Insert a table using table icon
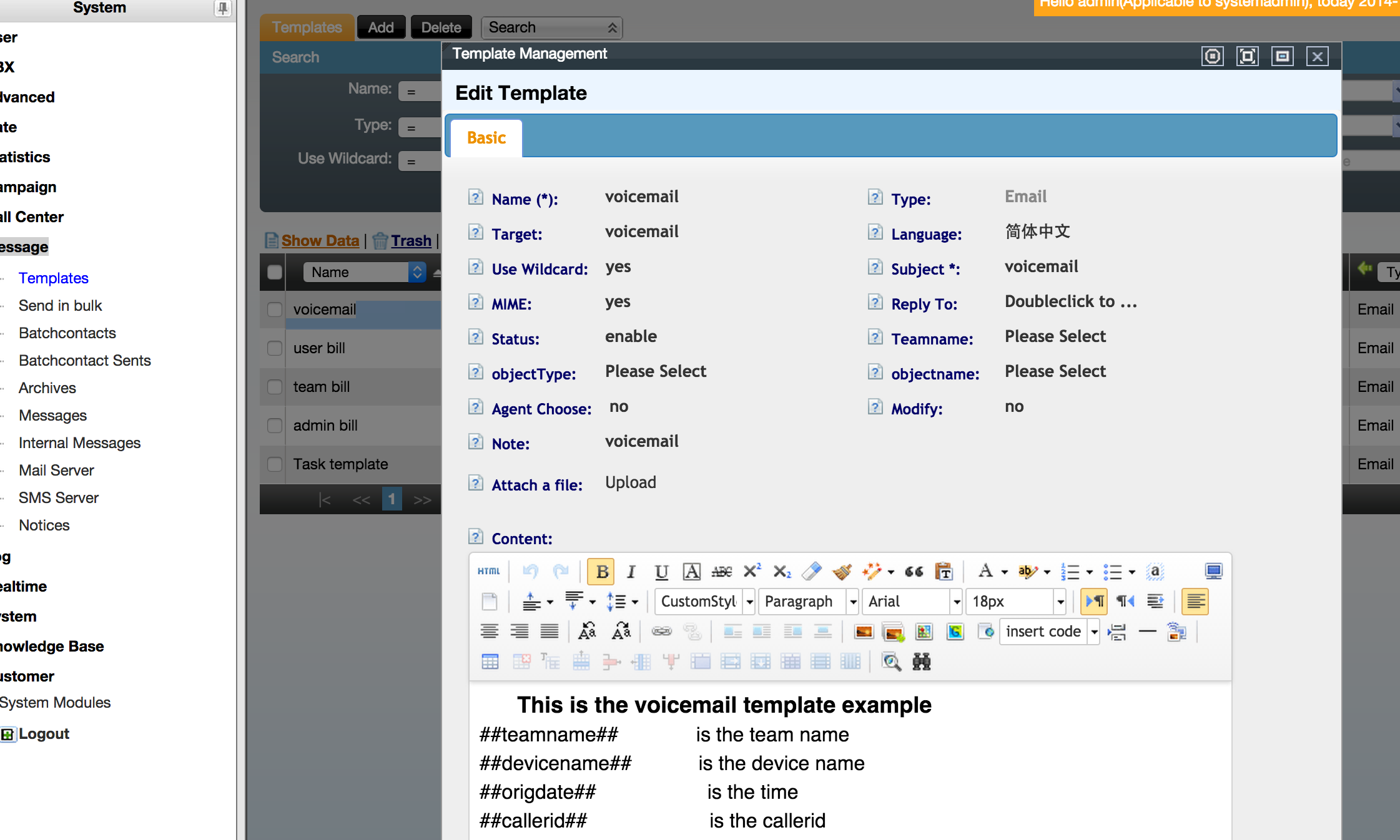Image resolution: width=1400 pixels, height=840 pixels. click(x=490, y=662)
